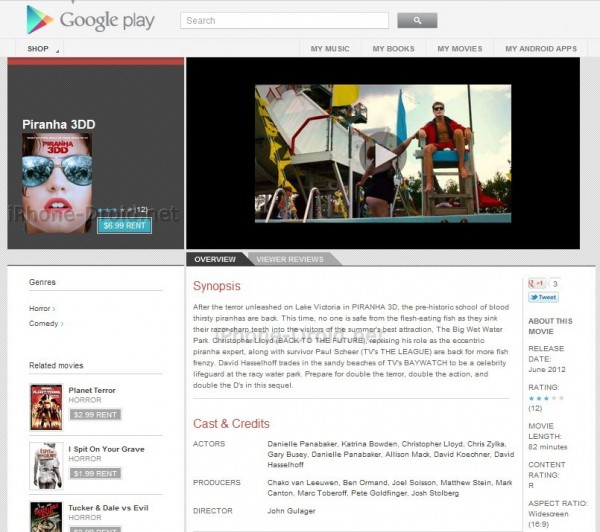
Task: Switch to the Viewer Reviews tab
Action: [290, 260]
